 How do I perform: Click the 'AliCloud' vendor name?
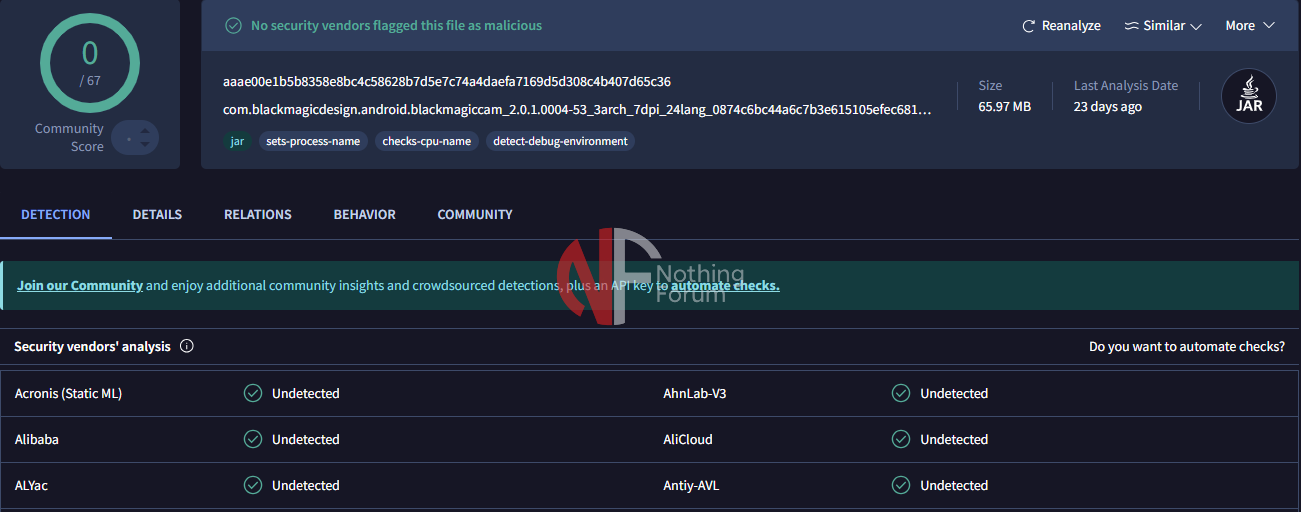[x=688, y=439]
